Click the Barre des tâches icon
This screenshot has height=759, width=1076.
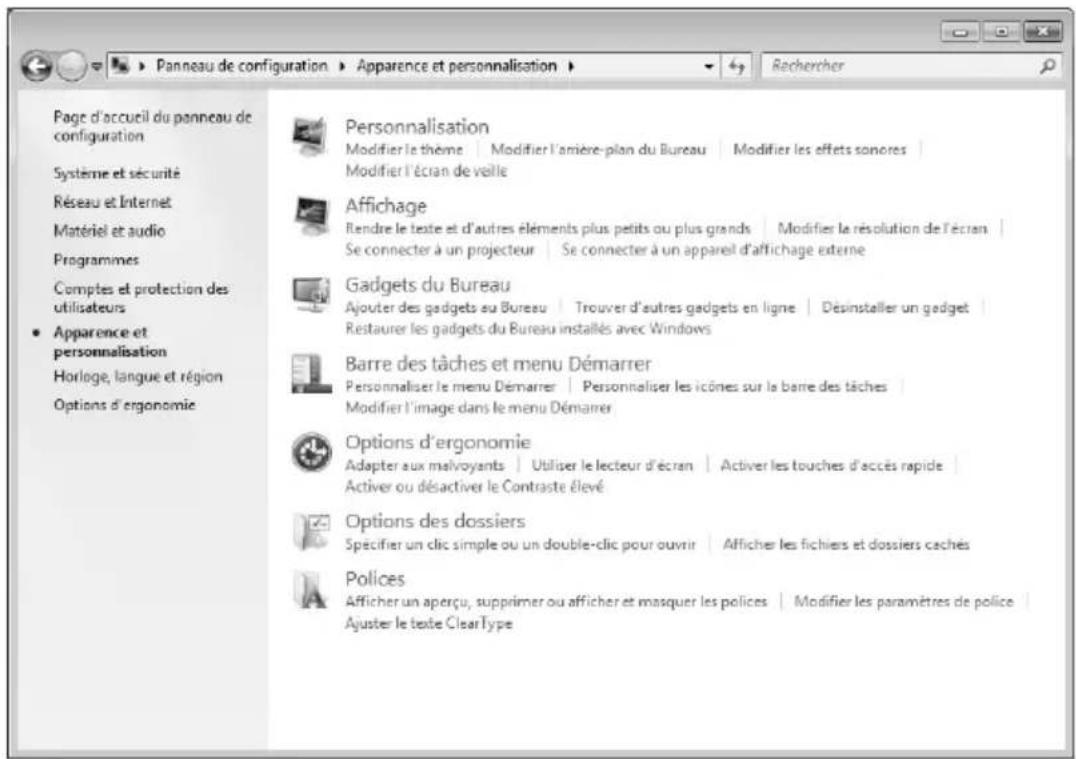[x=311, y=373]
